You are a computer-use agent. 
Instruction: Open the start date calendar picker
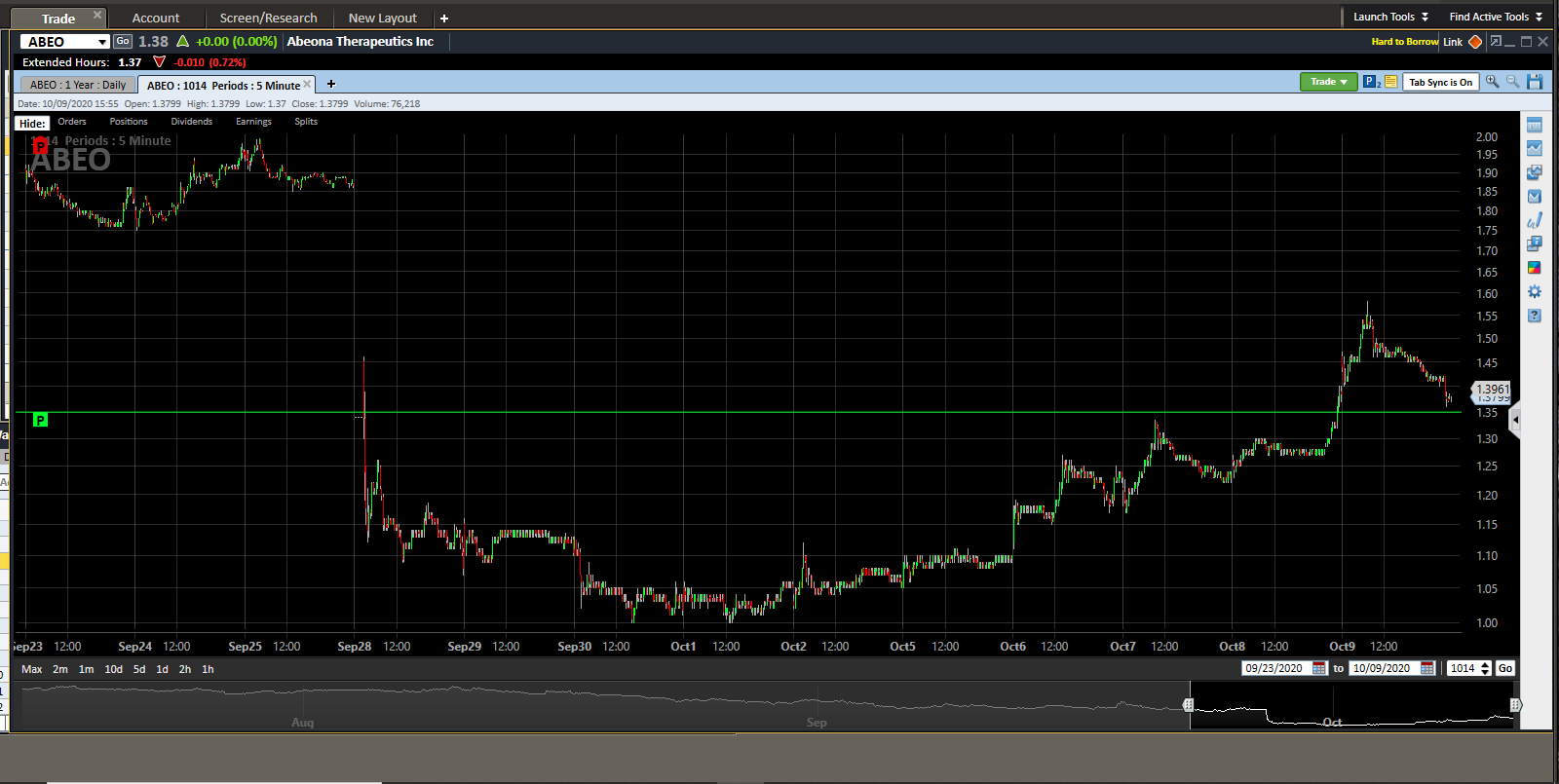(x=1319, y=668)
